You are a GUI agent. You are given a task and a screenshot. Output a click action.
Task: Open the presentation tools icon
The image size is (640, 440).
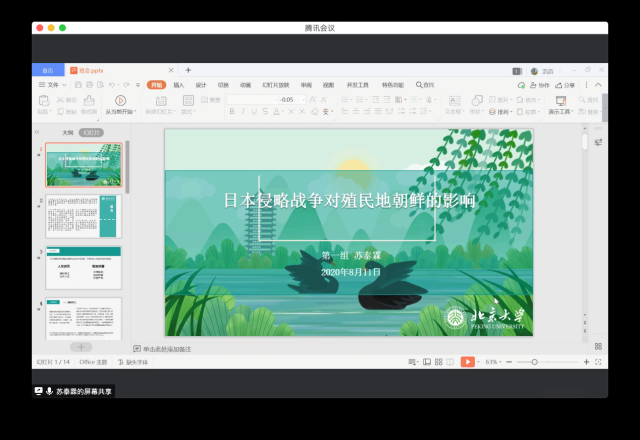[559, 100]
